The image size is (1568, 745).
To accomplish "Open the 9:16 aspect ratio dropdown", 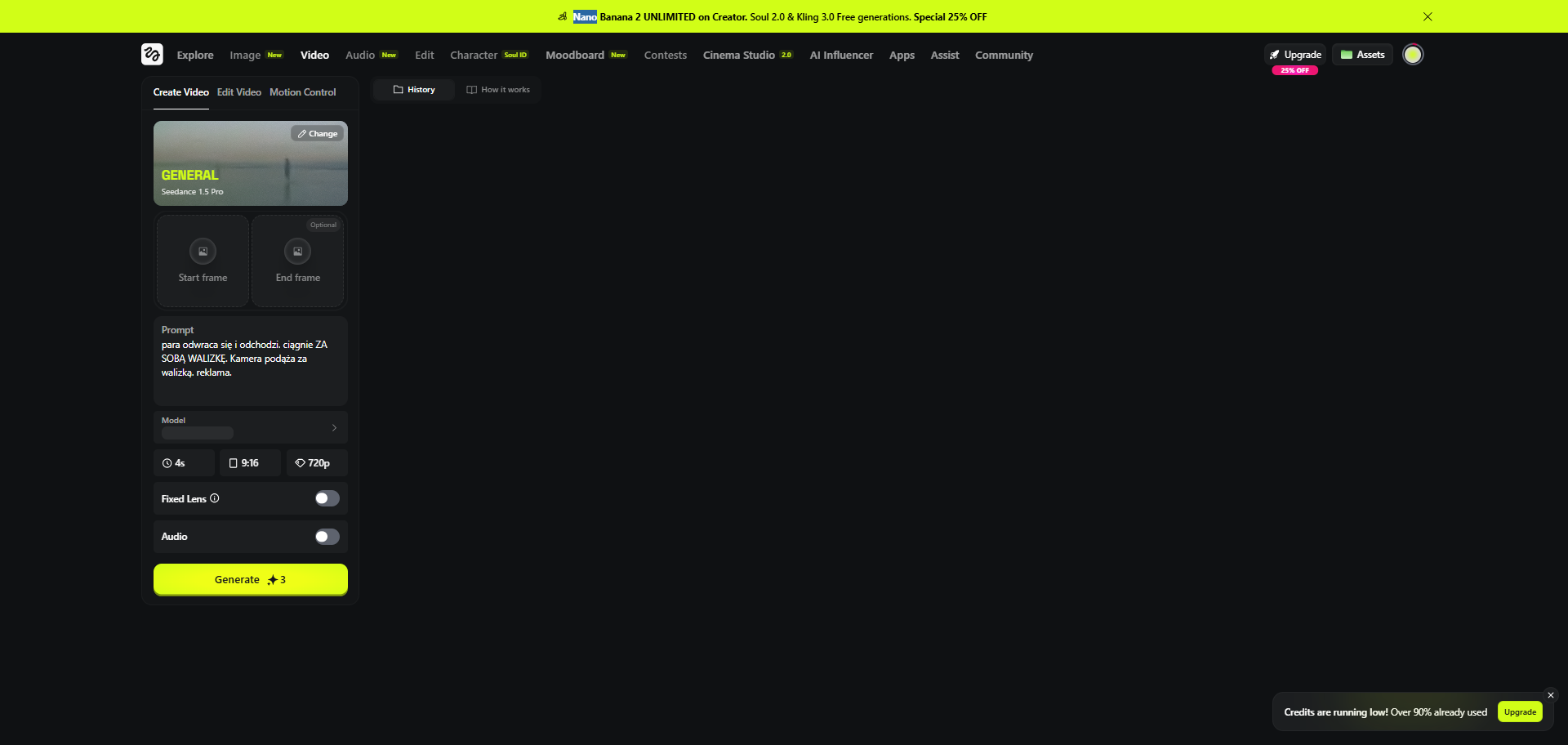I will tap(250, 463).
